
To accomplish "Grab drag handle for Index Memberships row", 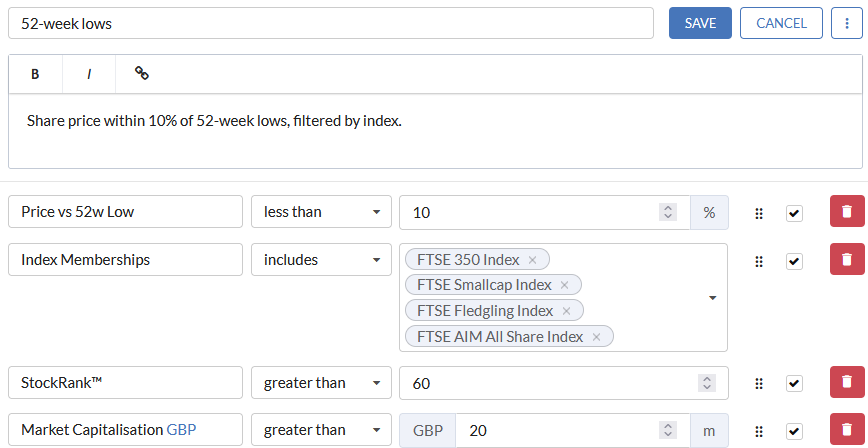I will [759, 261].
